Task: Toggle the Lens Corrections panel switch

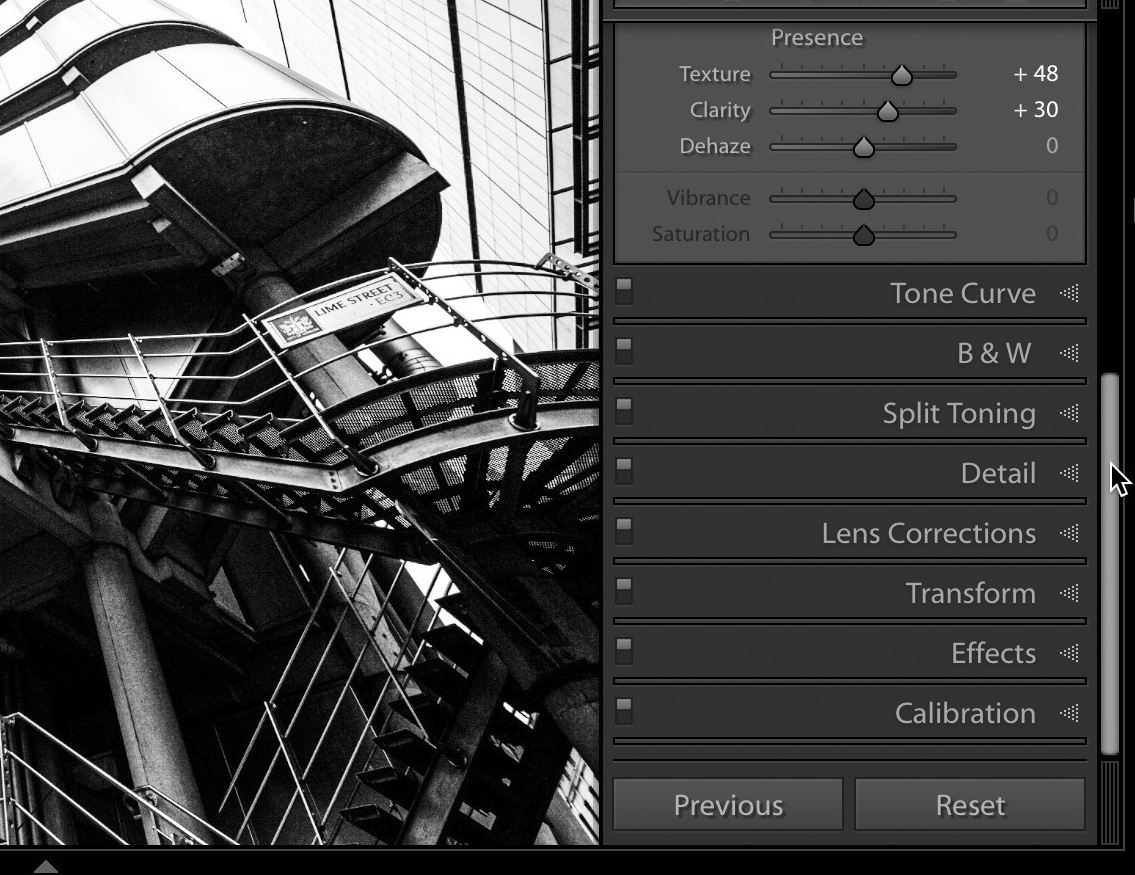Action: 624,532
